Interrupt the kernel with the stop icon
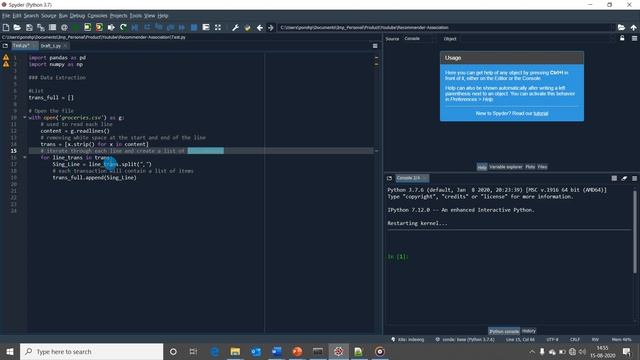 pos(614,178)
